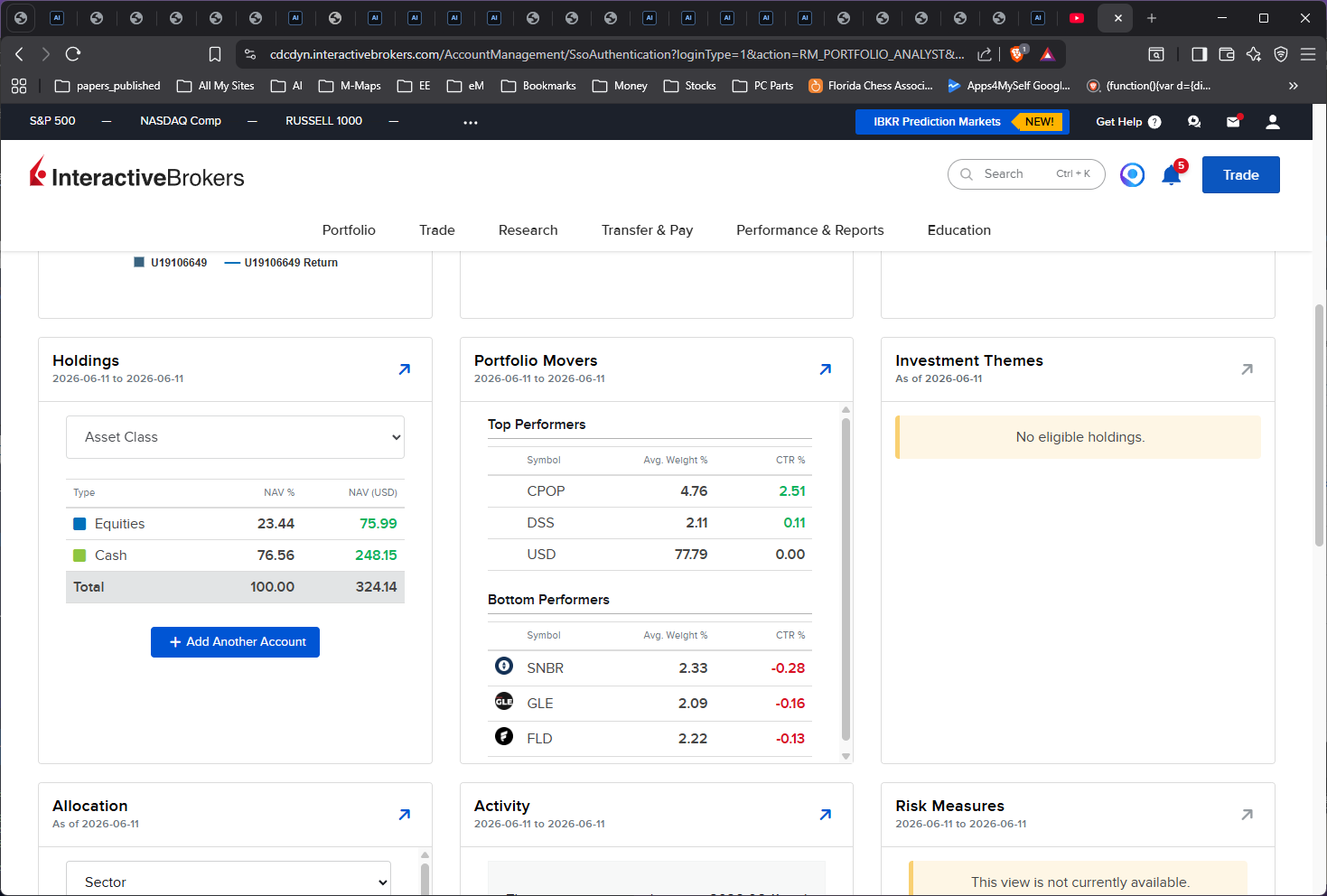The width and height of the screenshot is (1327, 896).
Task: Toggle the browser sidebar panel icon
Action: 1200,54
